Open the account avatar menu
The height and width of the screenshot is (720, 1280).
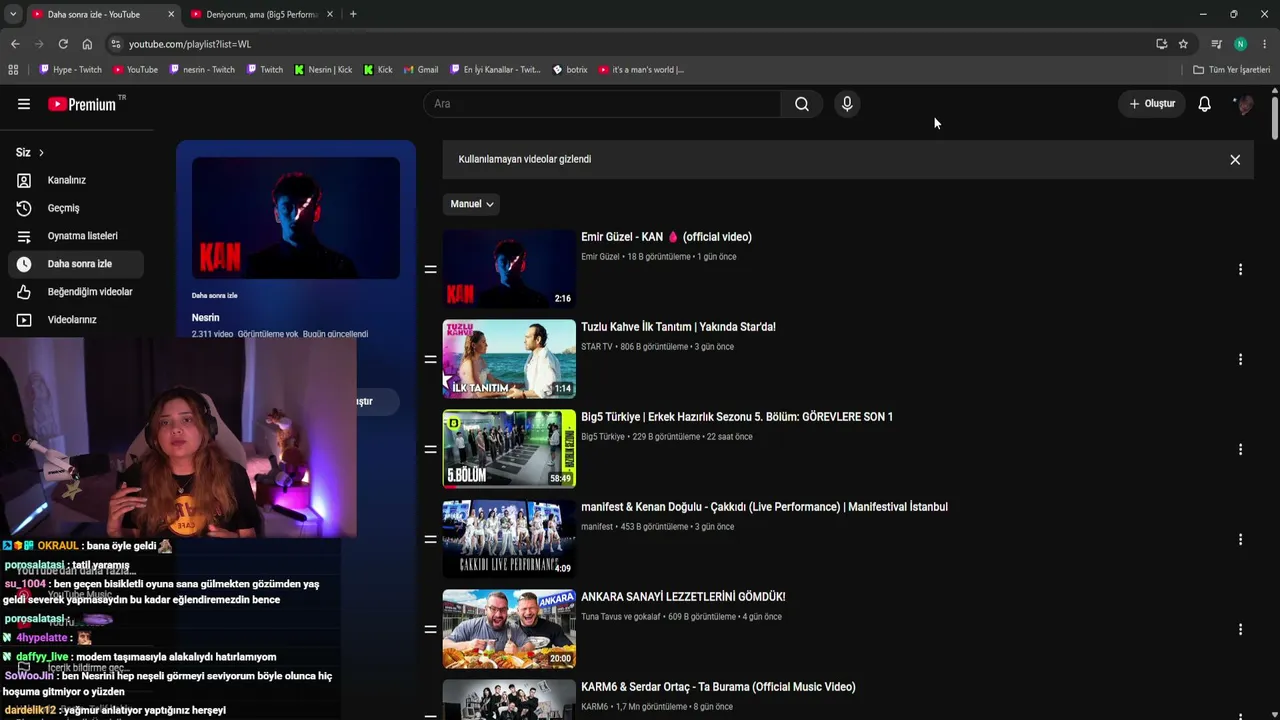[1245, 104]
